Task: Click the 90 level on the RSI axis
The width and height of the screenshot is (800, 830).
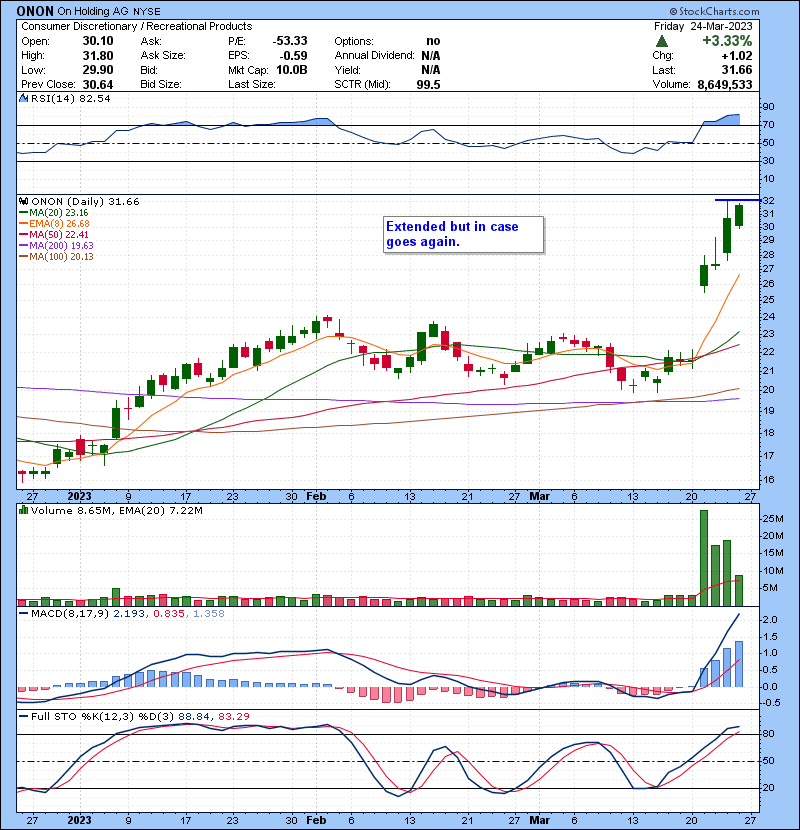Action: tap(768, 107)
